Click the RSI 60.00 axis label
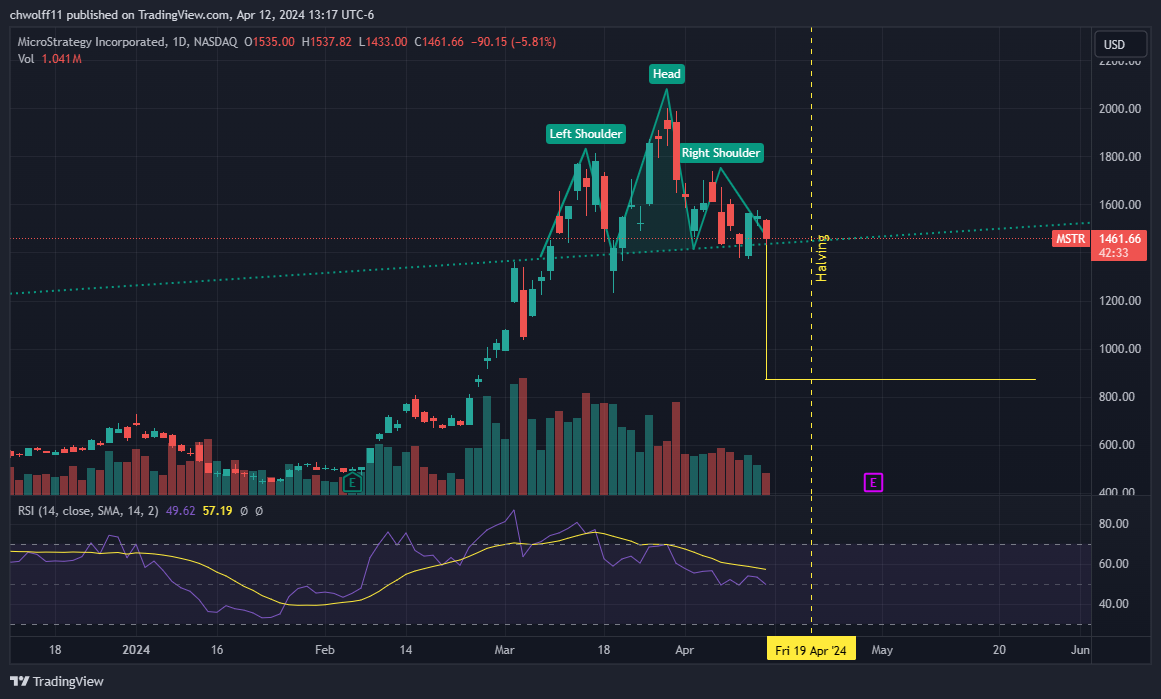This screenshot has width=1161, height=699. tap(1114, 563)
